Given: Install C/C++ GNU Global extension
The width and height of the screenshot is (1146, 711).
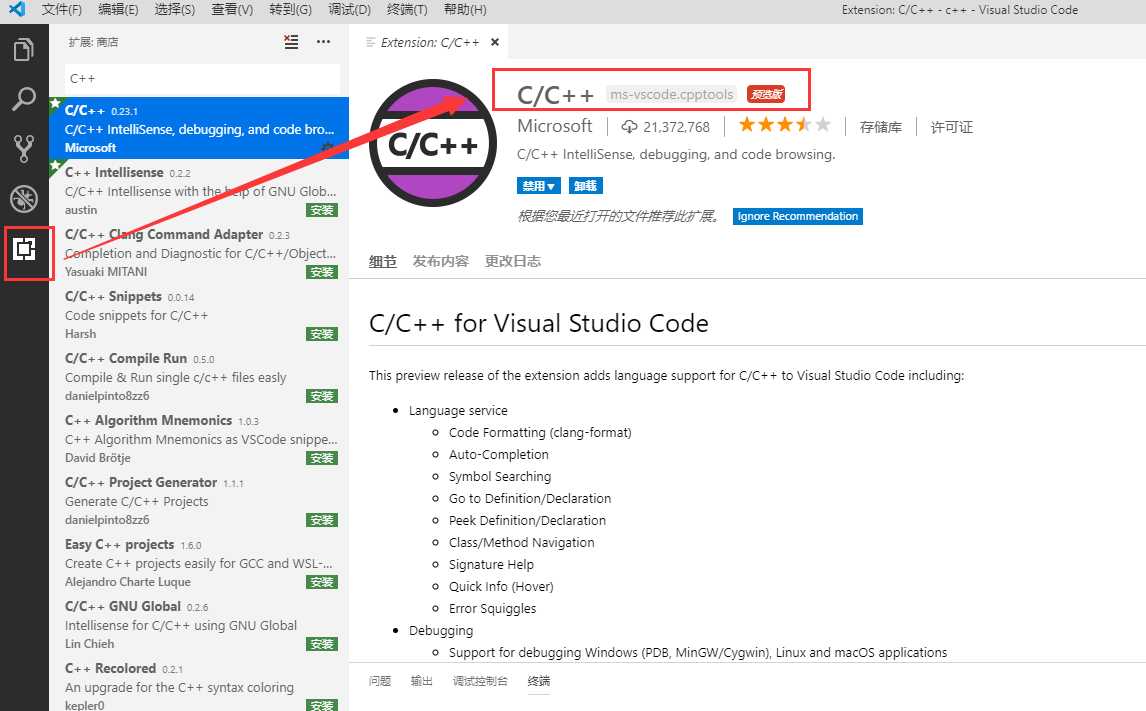Looking at the screenshot, I should [x=322, y=645].
